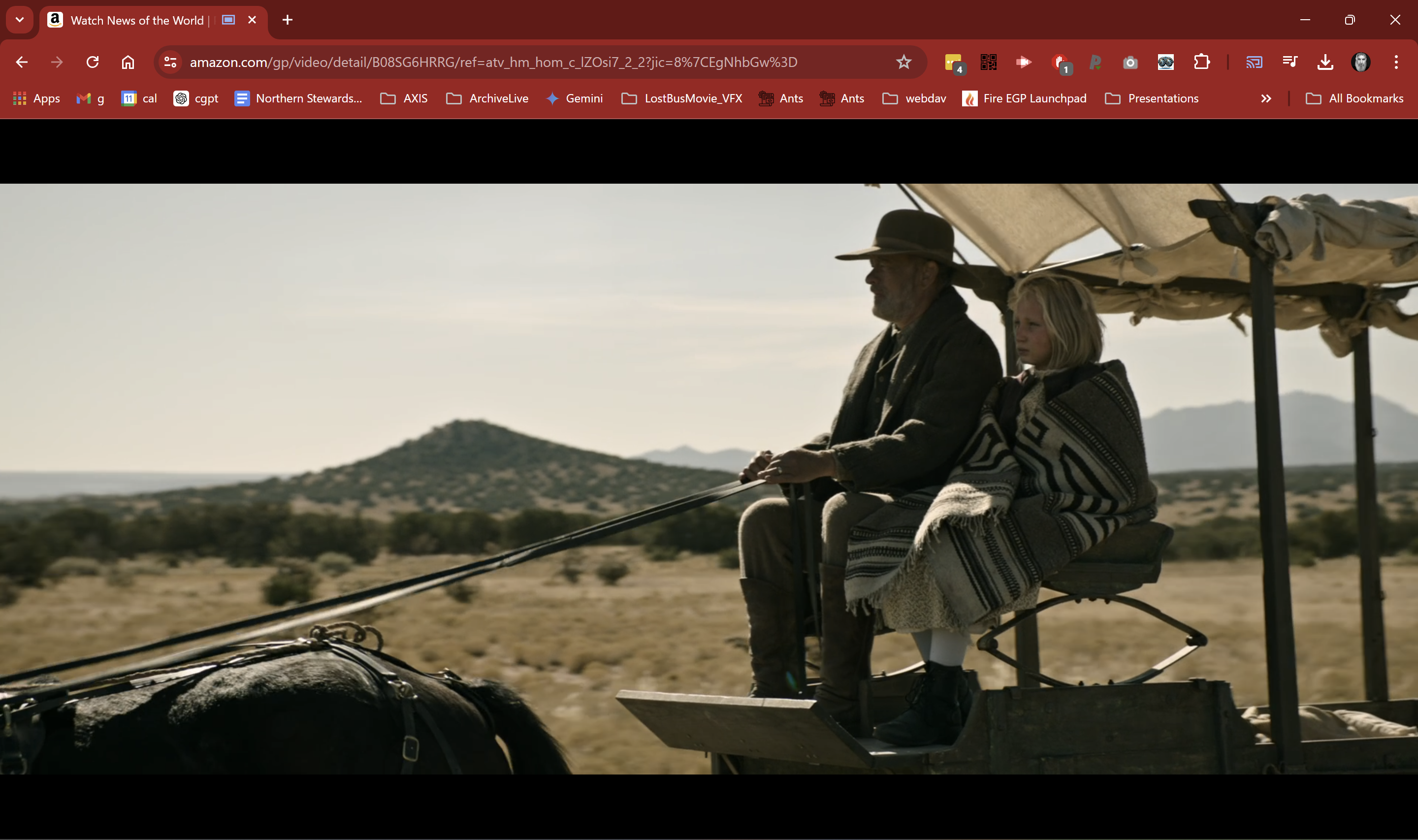Open the Fire EGP Launchpad bookmark

(x=1024, y=98)
